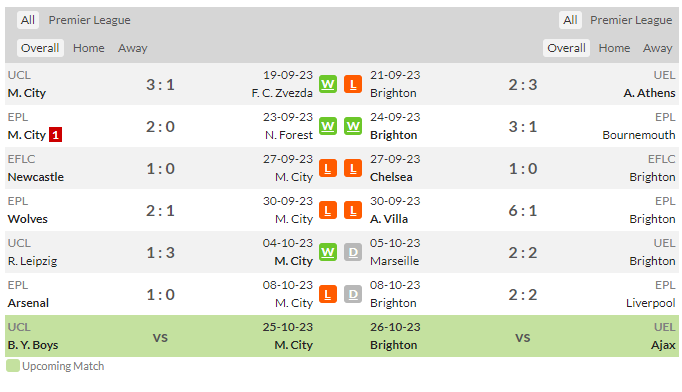The width and height of the screenshot is (682, 392).
Task: Switch the left panel to Premier League
Action: (x=90, y=20)
